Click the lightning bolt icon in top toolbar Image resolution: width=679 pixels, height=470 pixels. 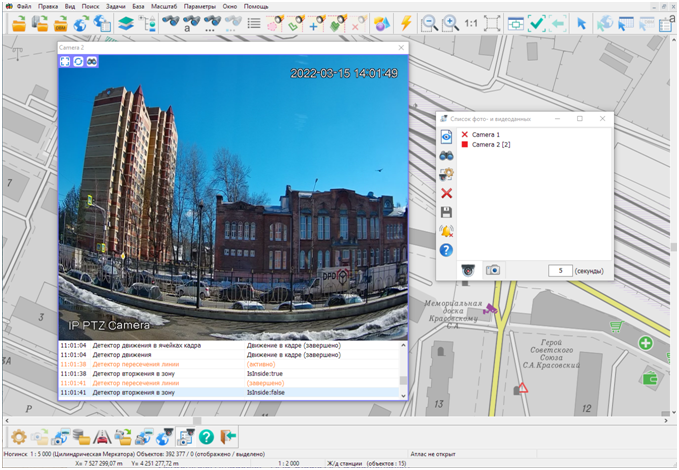pos(405,23)
